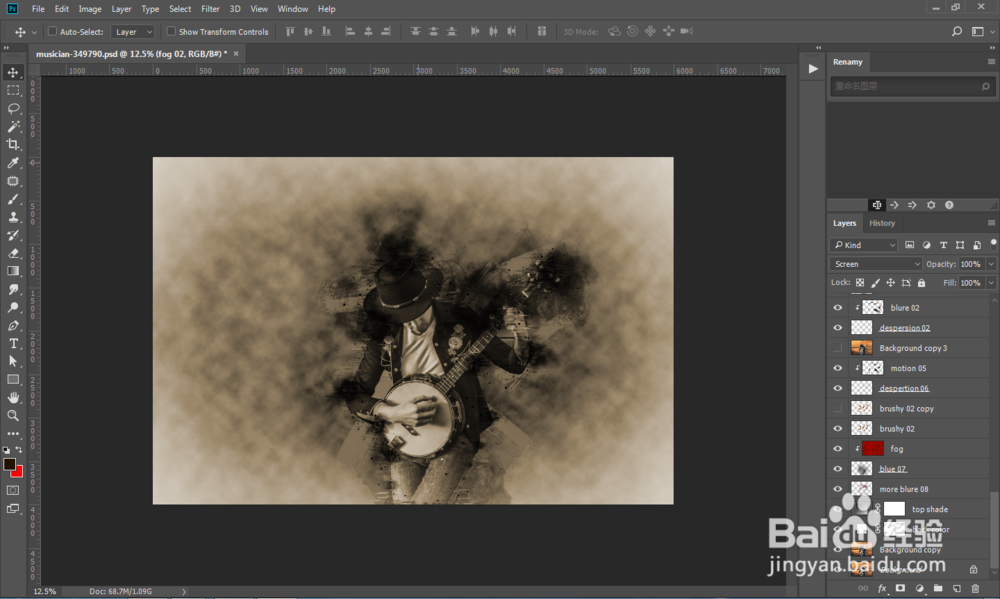1000x599 pixels.
Task: Select the Eraser tool
Action: coord(13,253)
